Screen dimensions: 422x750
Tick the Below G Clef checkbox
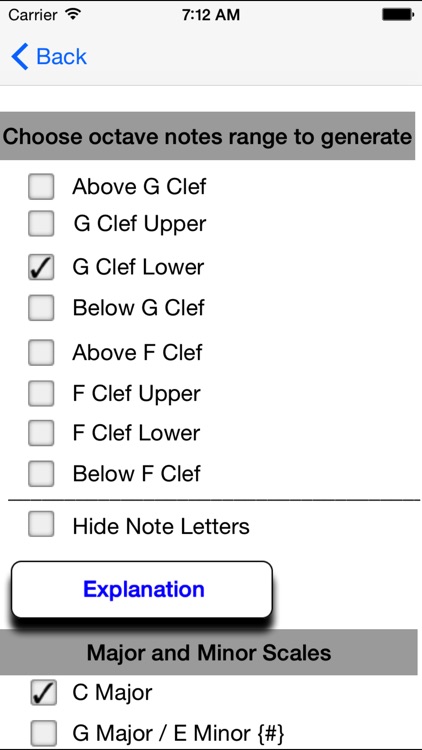(41, 308)
